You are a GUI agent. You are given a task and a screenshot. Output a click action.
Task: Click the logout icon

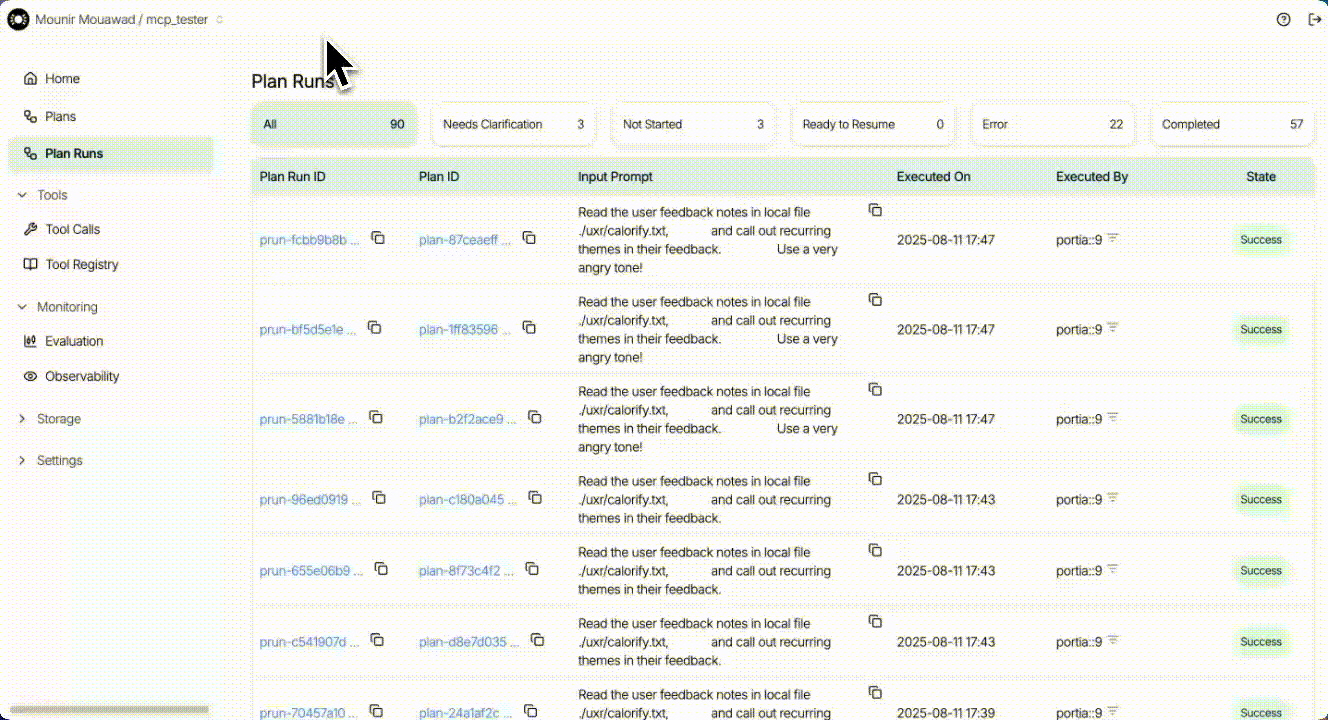(1314, 19)
